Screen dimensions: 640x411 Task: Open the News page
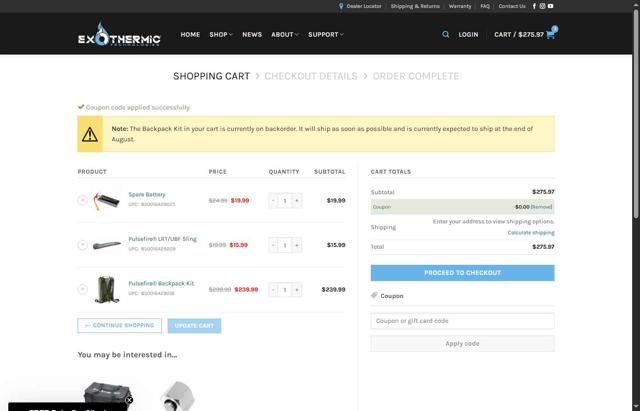point(252,35)
